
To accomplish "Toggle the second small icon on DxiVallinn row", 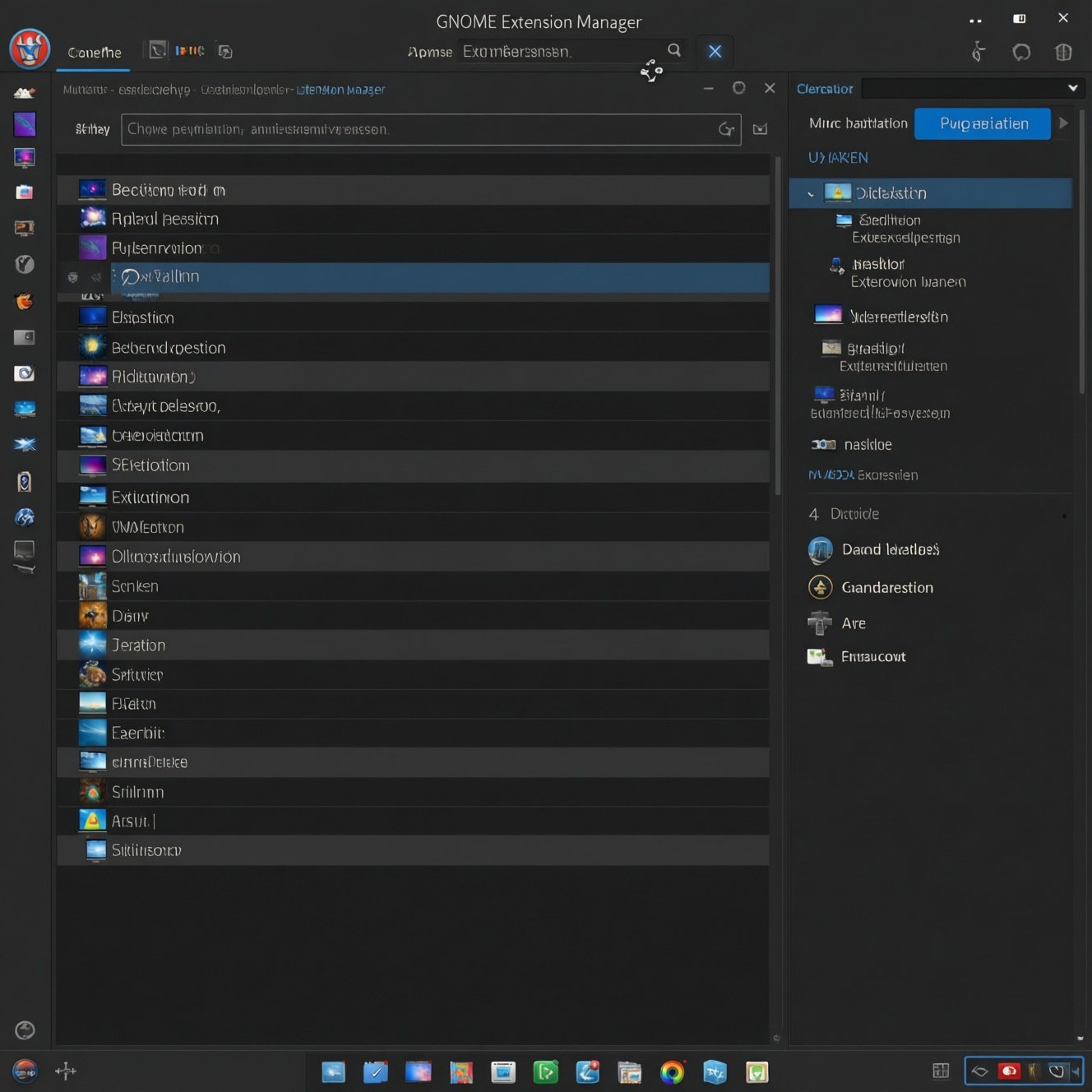I will [x=95, y=277].
